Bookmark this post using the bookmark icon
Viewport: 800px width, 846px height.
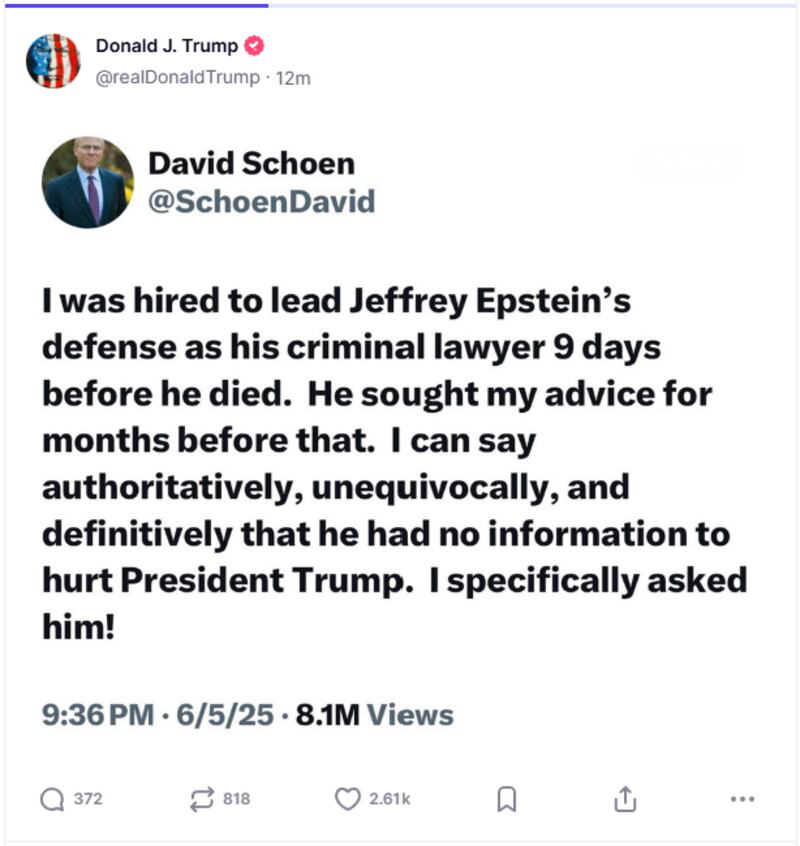click(x=509, y=797)
